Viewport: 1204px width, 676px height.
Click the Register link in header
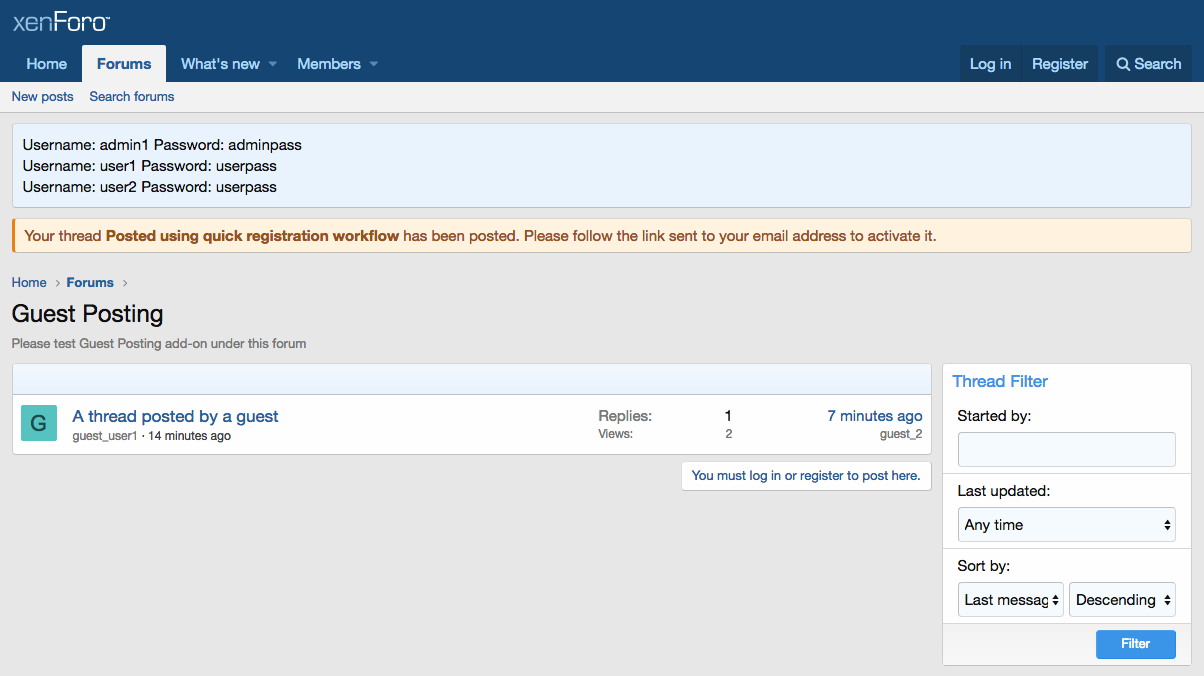[1060, 64]
